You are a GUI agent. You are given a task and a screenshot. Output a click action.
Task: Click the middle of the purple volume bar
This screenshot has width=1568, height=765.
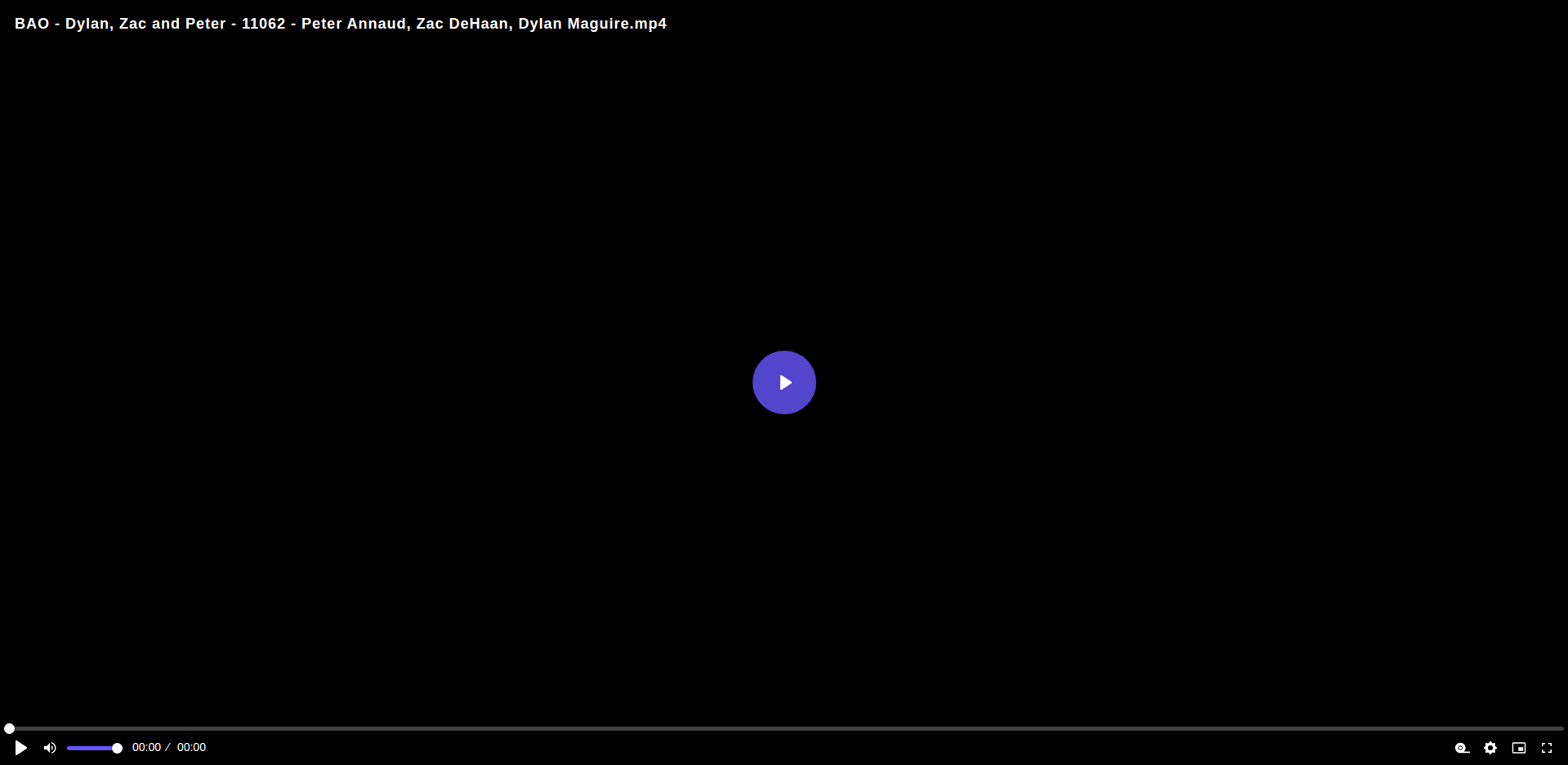(x=92, y=748)
